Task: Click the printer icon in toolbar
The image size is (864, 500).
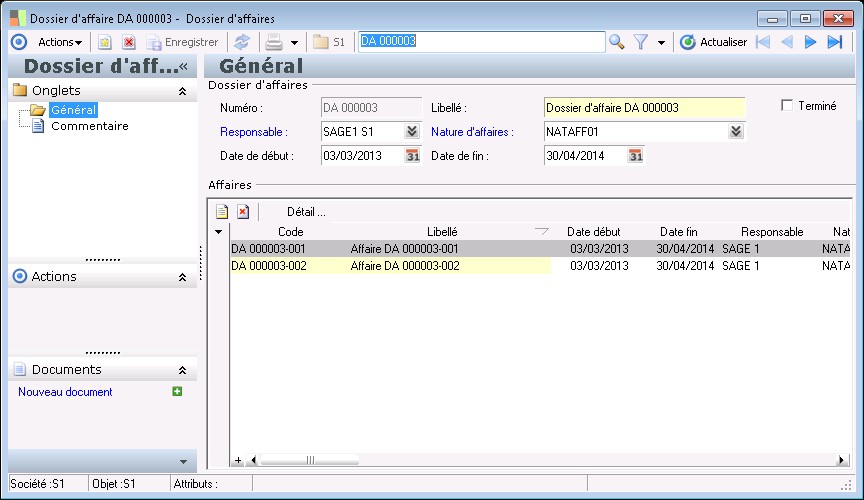Action: coord(273,42)
